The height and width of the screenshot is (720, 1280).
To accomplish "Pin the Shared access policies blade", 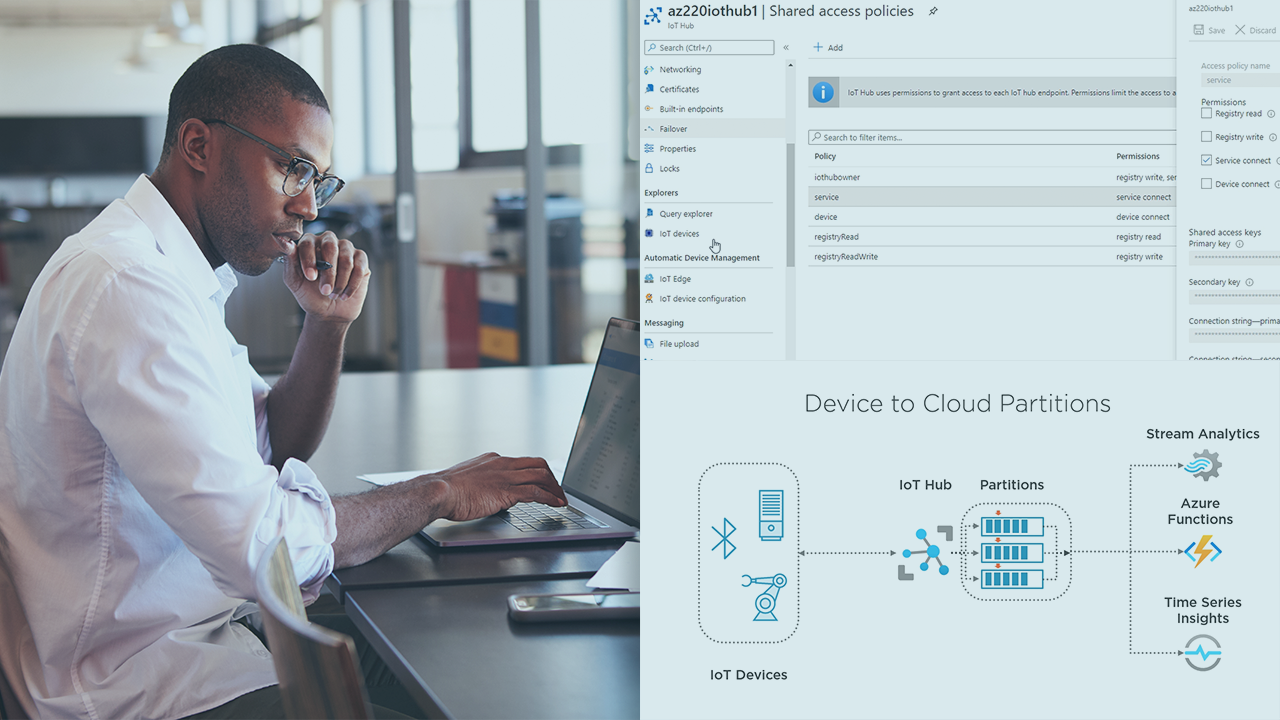I will (x=933, y=12).
